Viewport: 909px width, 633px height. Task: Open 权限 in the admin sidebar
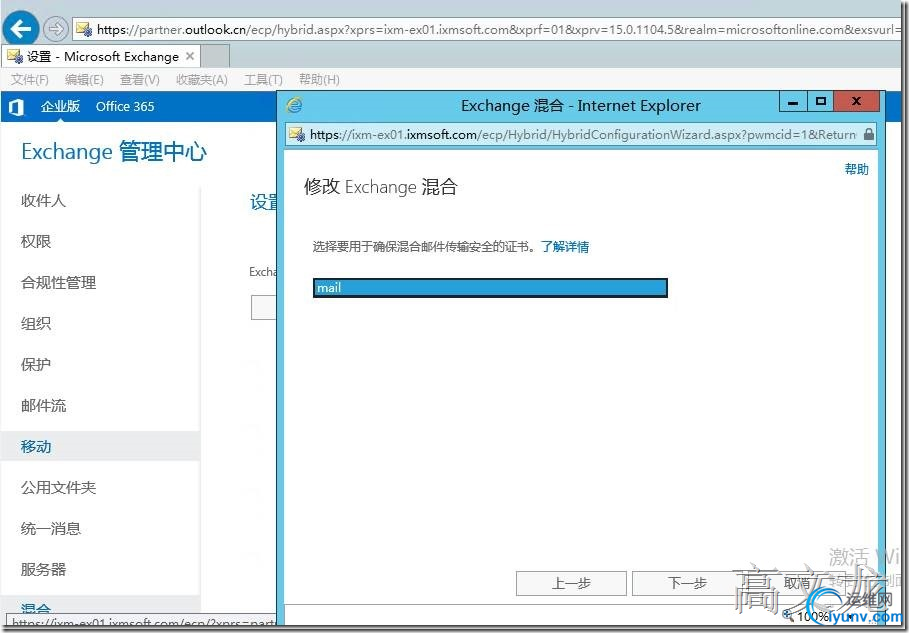(x=36, y=241)
